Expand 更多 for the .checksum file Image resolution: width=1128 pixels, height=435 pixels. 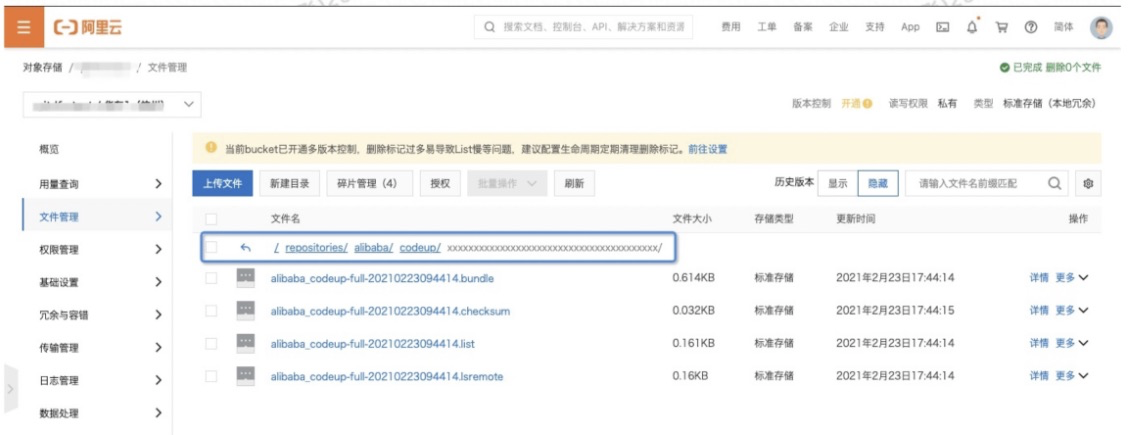pos(1071,311)
